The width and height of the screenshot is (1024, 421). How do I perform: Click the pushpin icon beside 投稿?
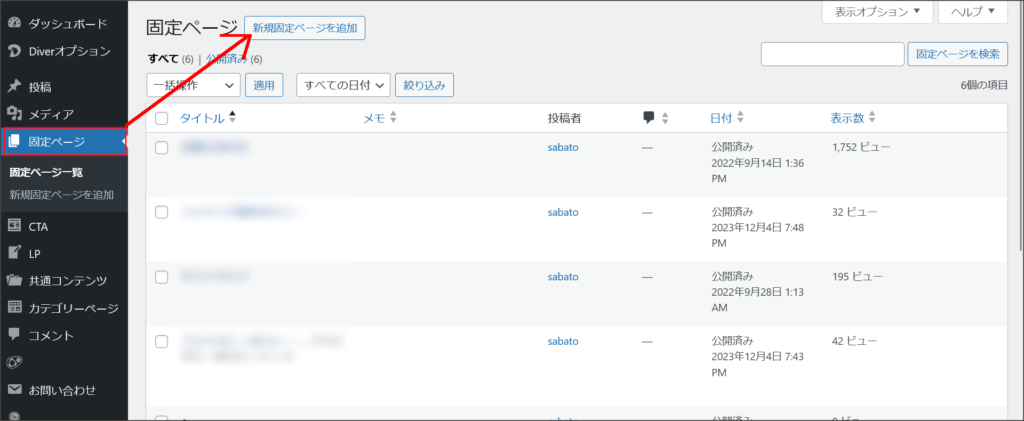(14, 87)
